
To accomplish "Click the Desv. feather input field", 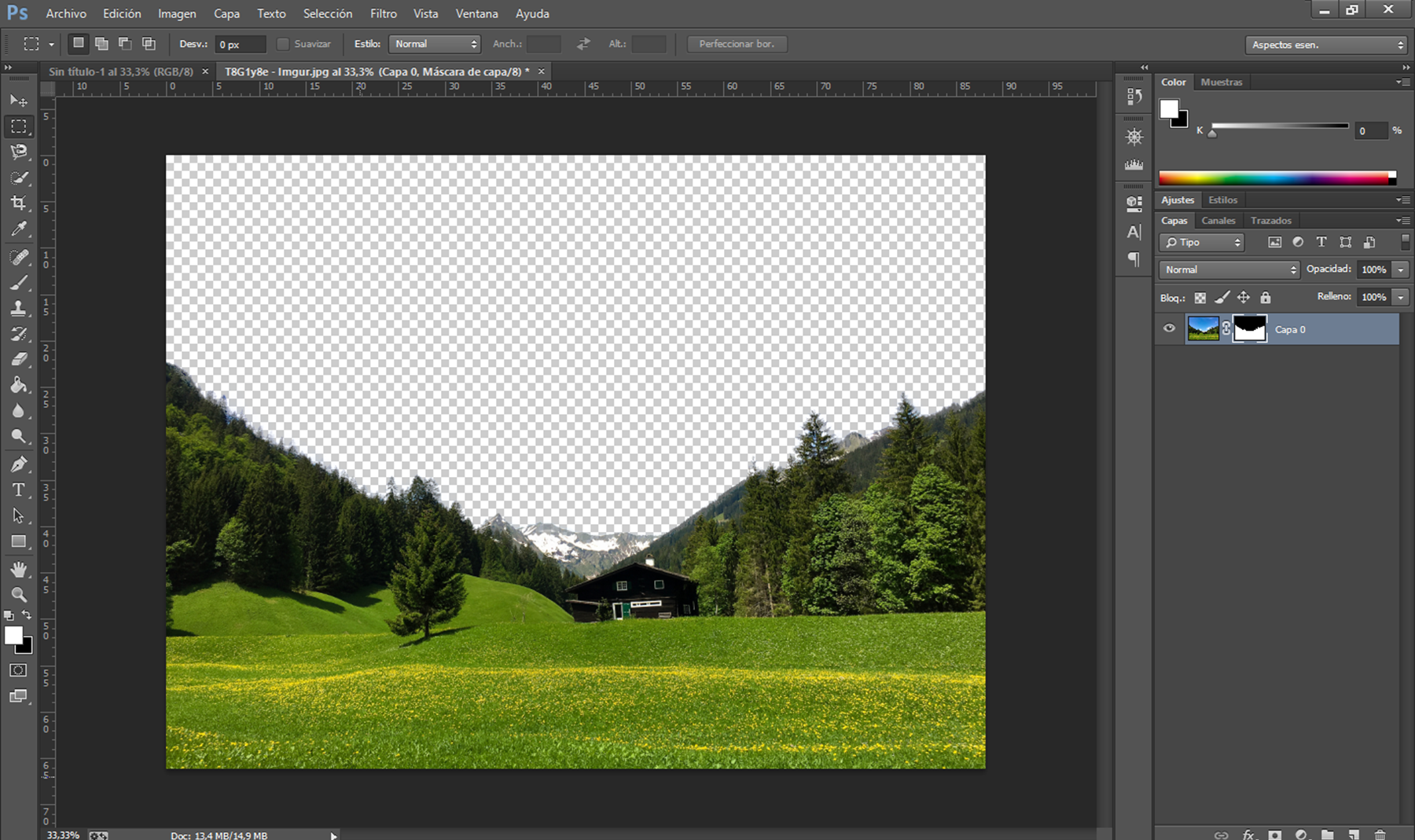I will [241, 45].
